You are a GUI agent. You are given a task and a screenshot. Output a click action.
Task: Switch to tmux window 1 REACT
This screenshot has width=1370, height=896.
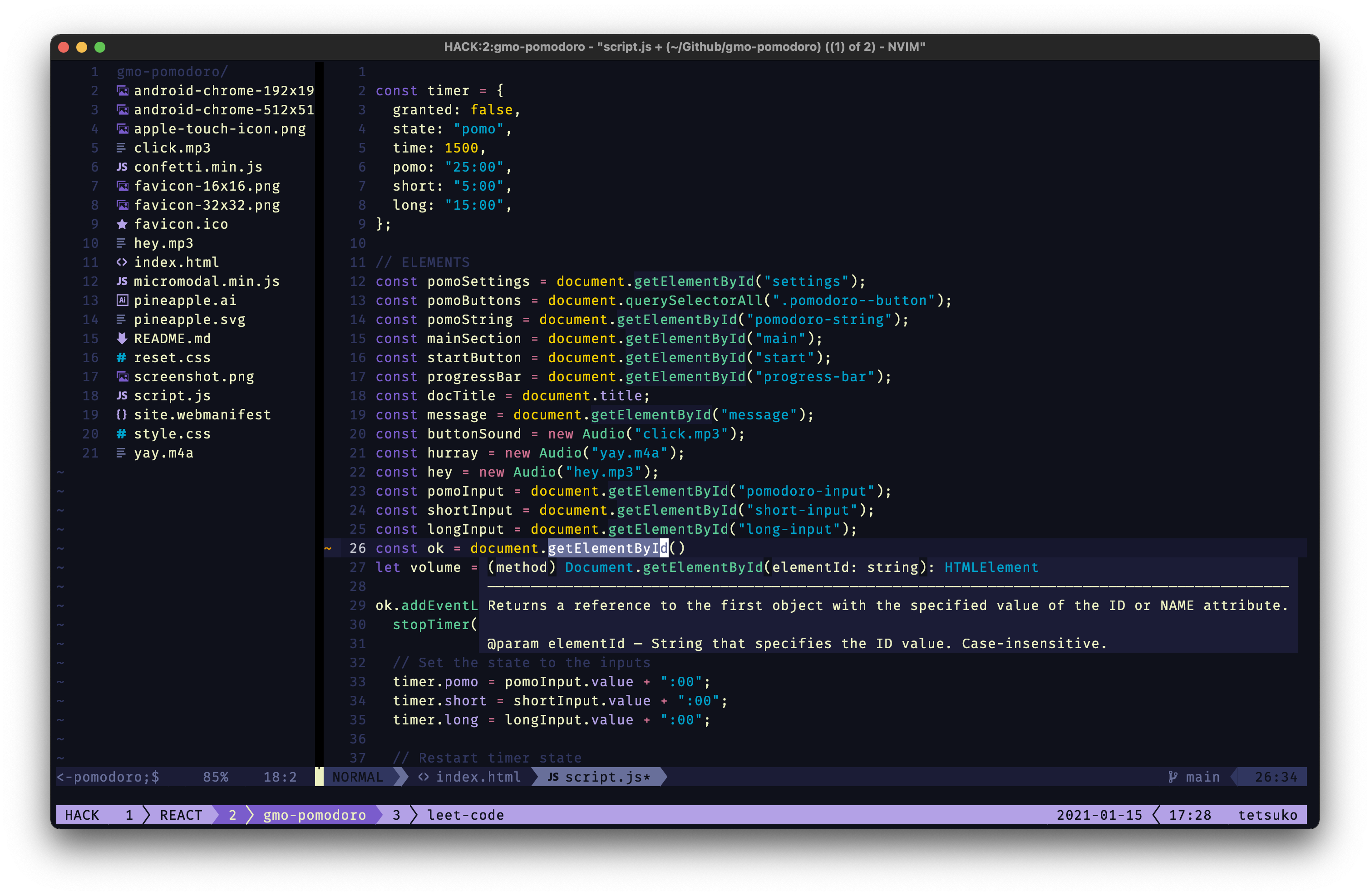180,815
